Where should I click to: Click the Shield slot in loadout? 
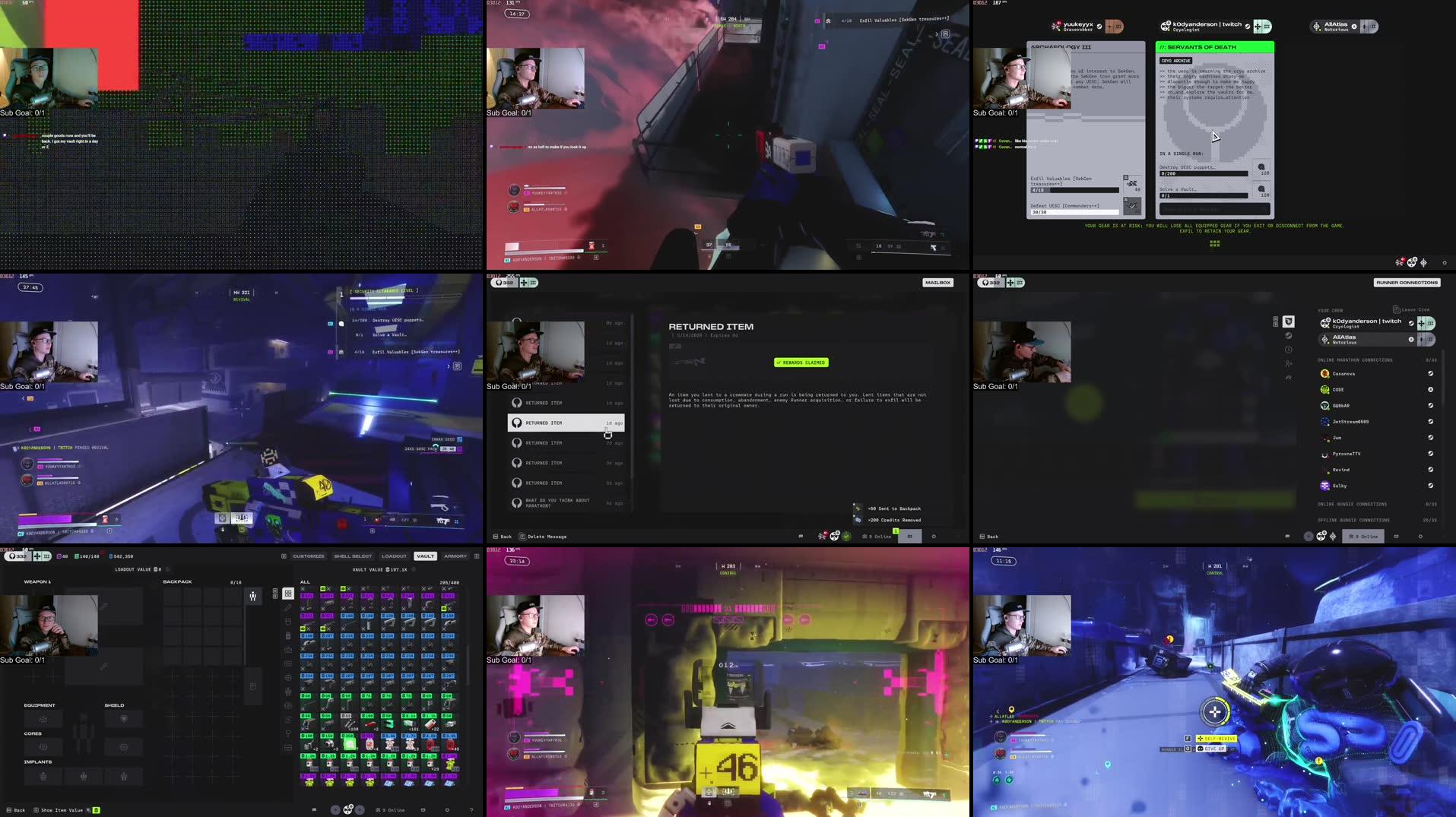(x=123, y=719)
